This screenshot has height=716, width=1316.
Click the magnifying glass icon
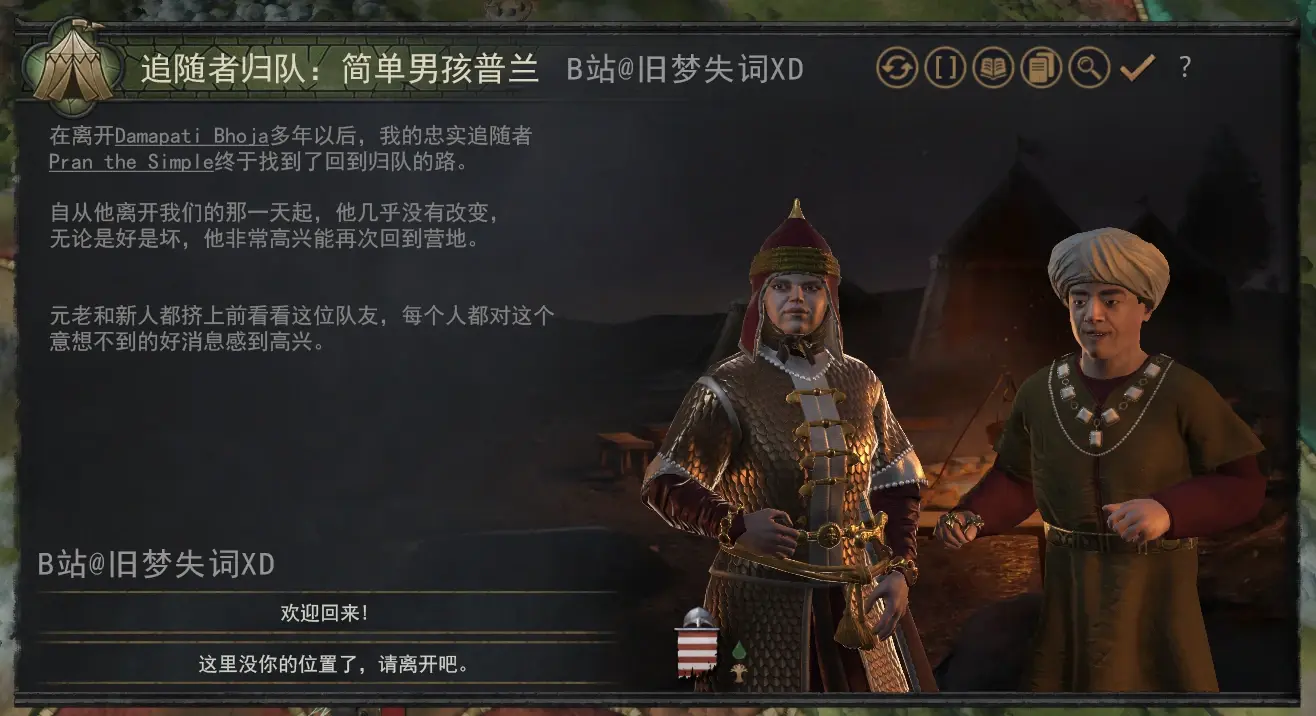click(1089, 68)
